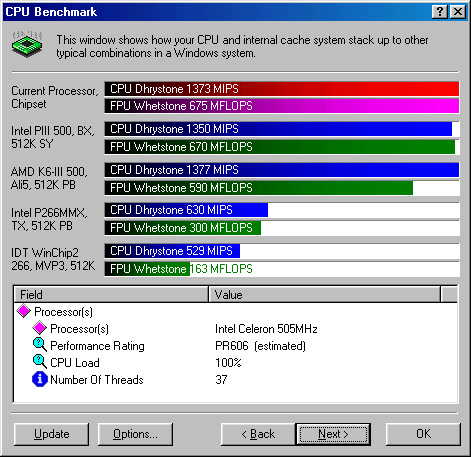Click the magenta FPU Whetstone 675 MFLOPS bar
The image size is (471, 457).
pos(282,106)
